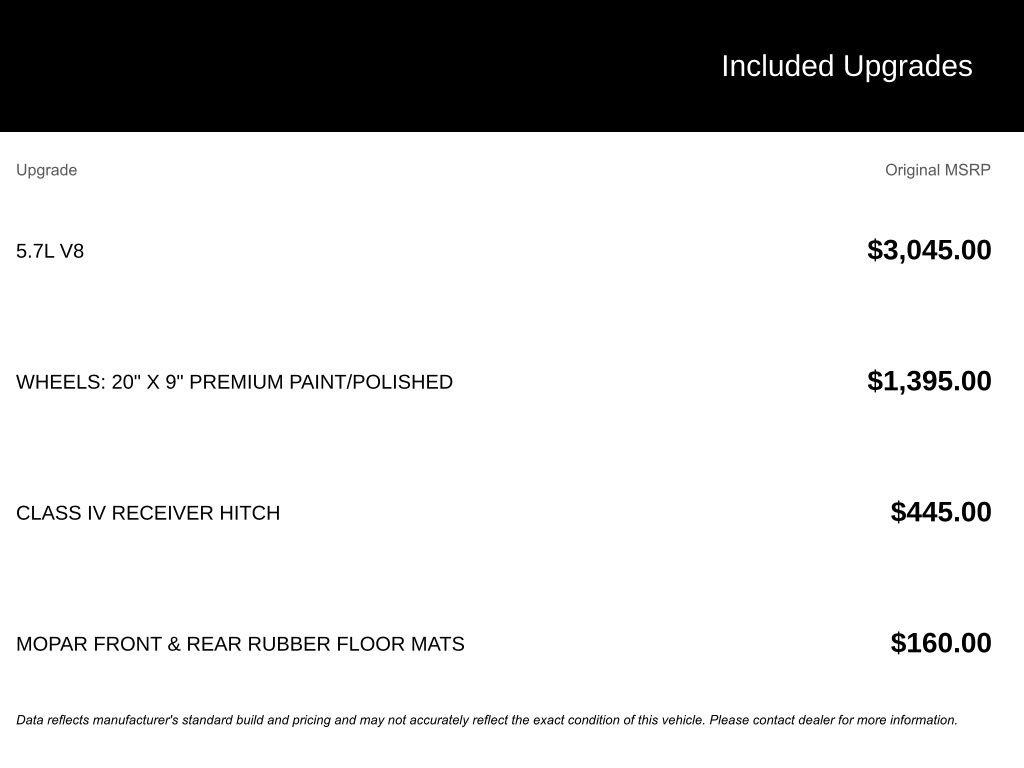The width and height of the screenshot is (1024, 768).
Task: Click the RECEIVER HITCH text
Action: pyautogui.click(x=196, y=513)
